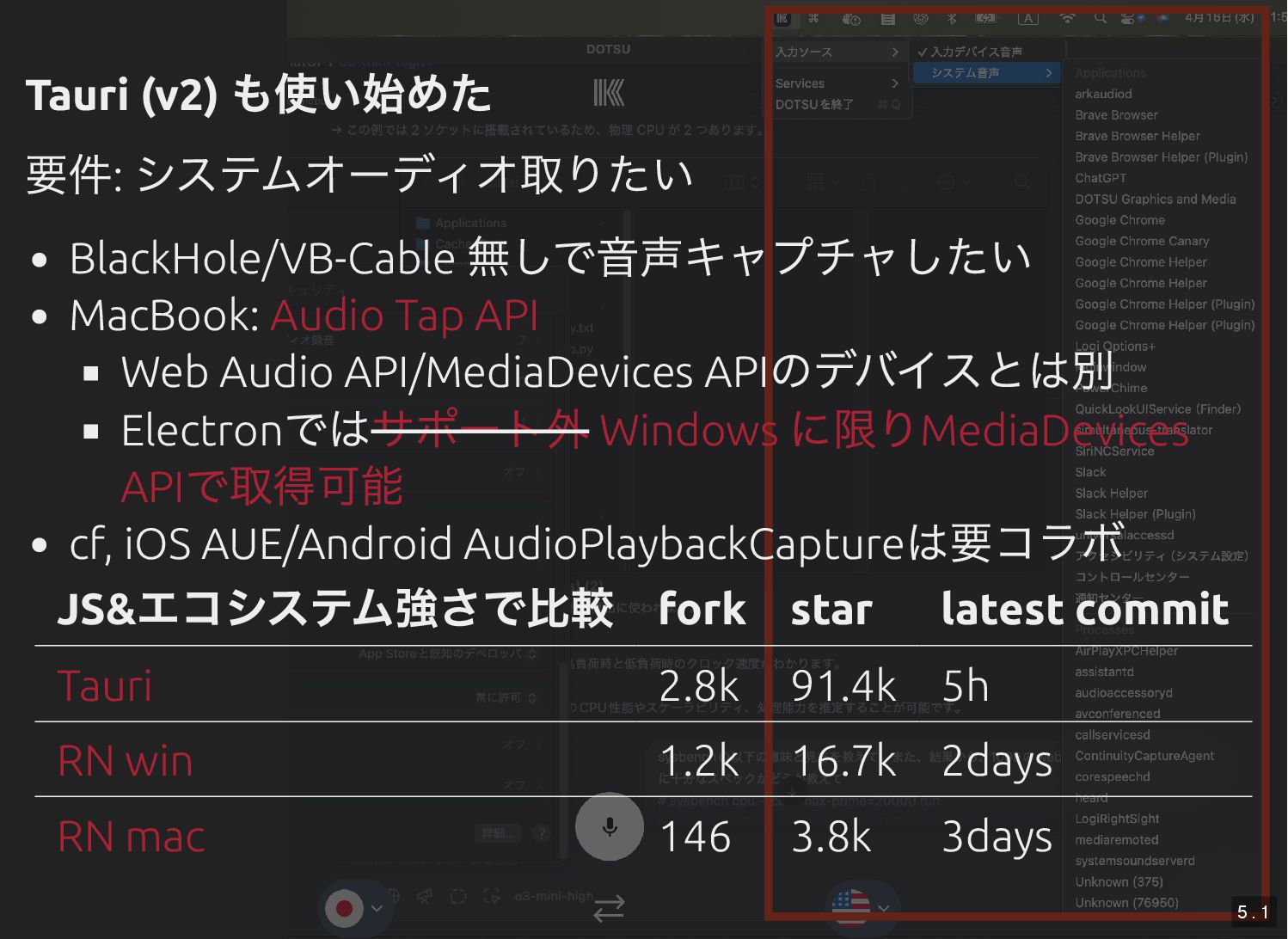Click the DOTSU icon in the menu bar
This screenshot has height=939, width=1288.
pyautogui.click(x=782, y=18)
